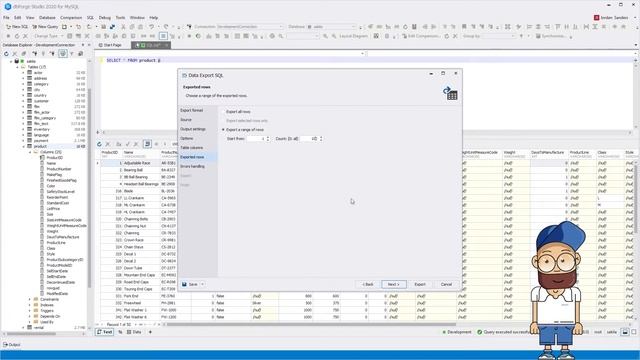Click the product table icon in the tree
This screenshot has height=360, width=640.
coord(29,146)
